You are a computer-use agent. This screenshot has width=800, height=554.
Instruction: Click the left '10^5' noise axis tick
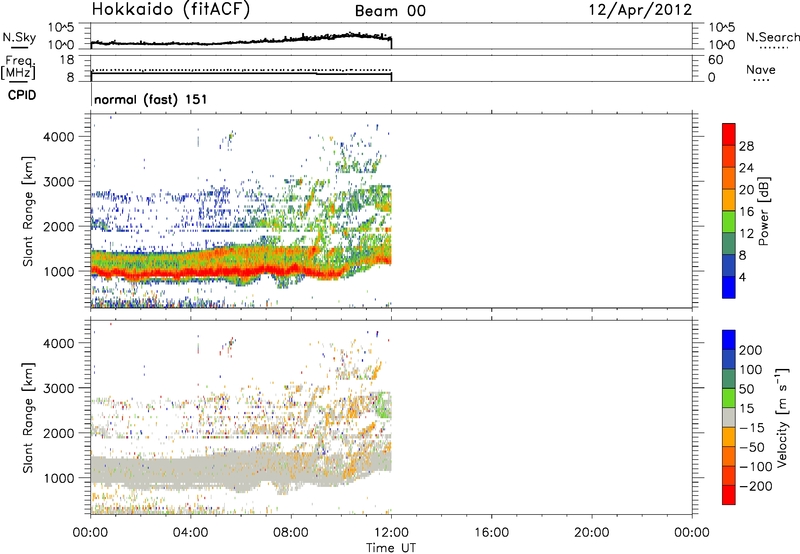coord(61,28)
